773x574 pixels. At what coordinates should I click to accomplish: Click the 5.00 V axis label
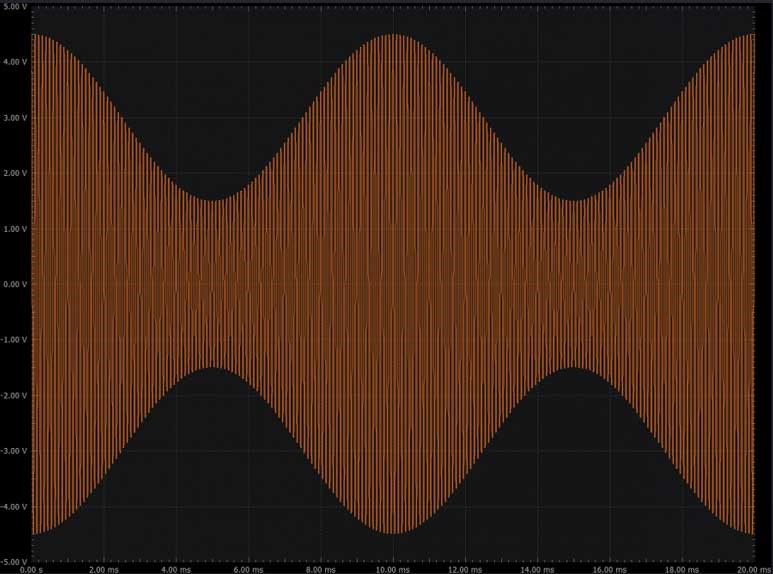click(x=17, y=6)
